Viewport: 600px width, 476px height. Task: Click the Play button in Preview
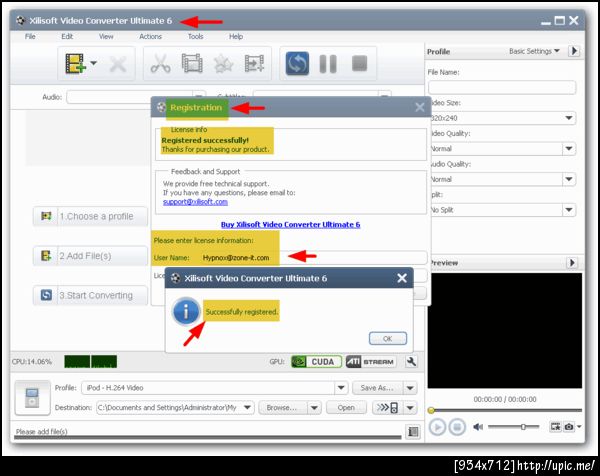[x=437, y=427]
